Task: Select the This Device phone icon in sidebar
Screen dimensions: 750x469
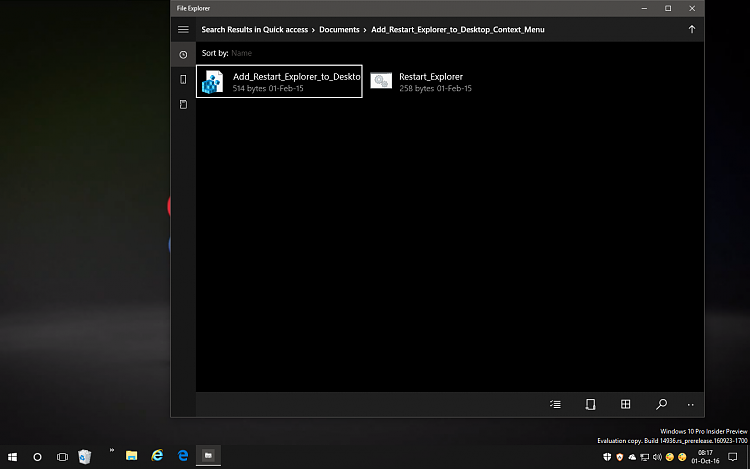Action: click(183, 79)
